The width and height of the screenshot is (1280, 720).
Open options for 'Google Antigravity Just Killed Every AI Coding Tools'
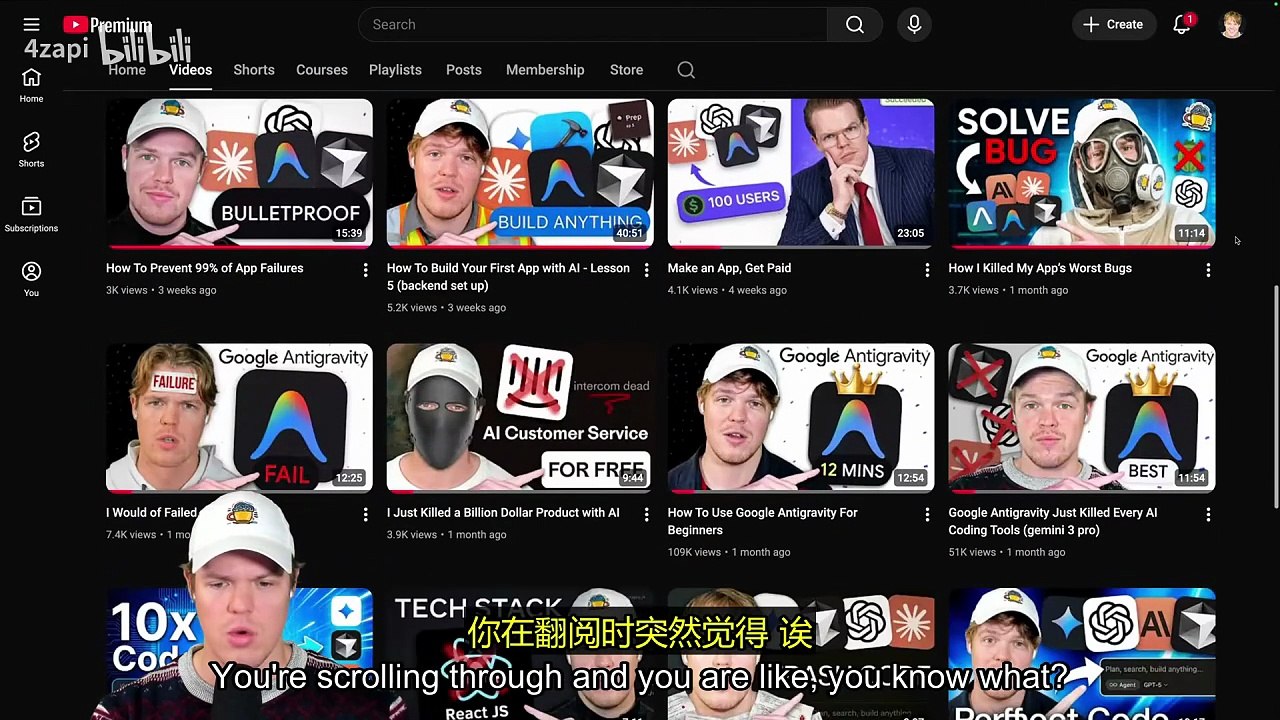click(1208, 514)
